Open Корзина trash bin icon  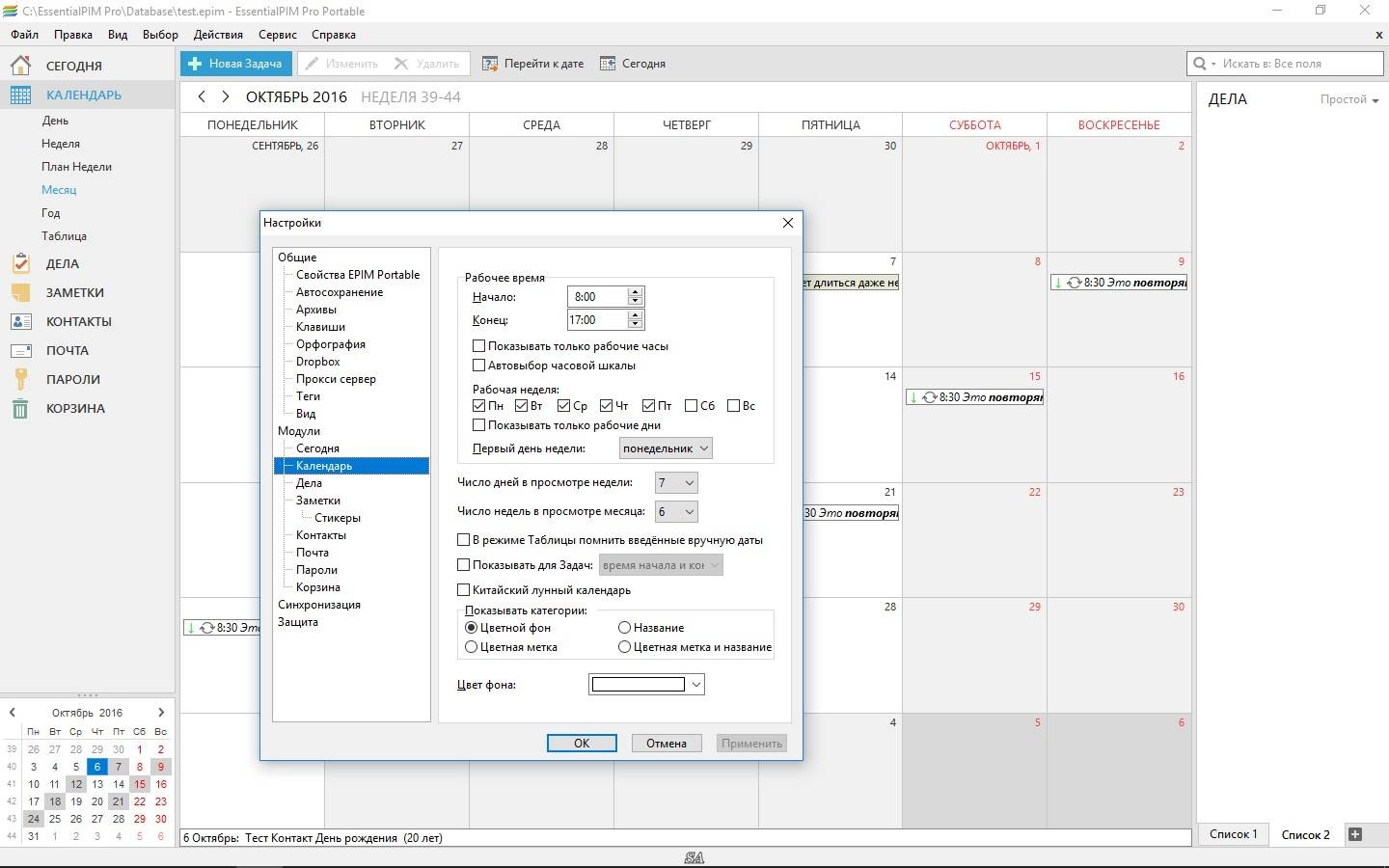(x=20, y=408)
